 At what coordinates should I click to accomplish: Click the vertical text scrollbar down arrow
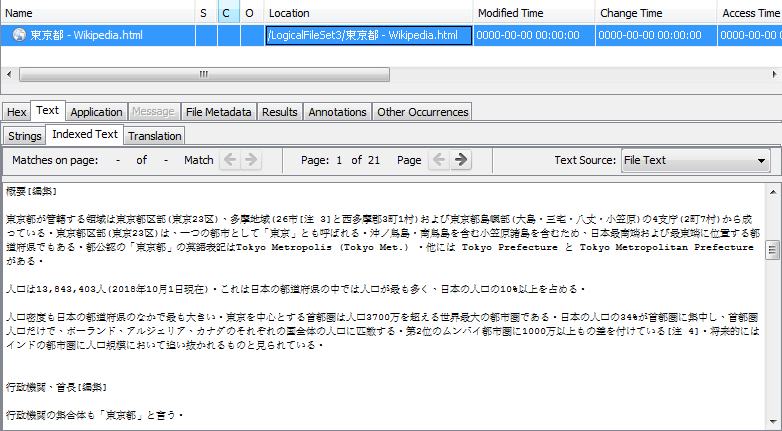point(772,423)
